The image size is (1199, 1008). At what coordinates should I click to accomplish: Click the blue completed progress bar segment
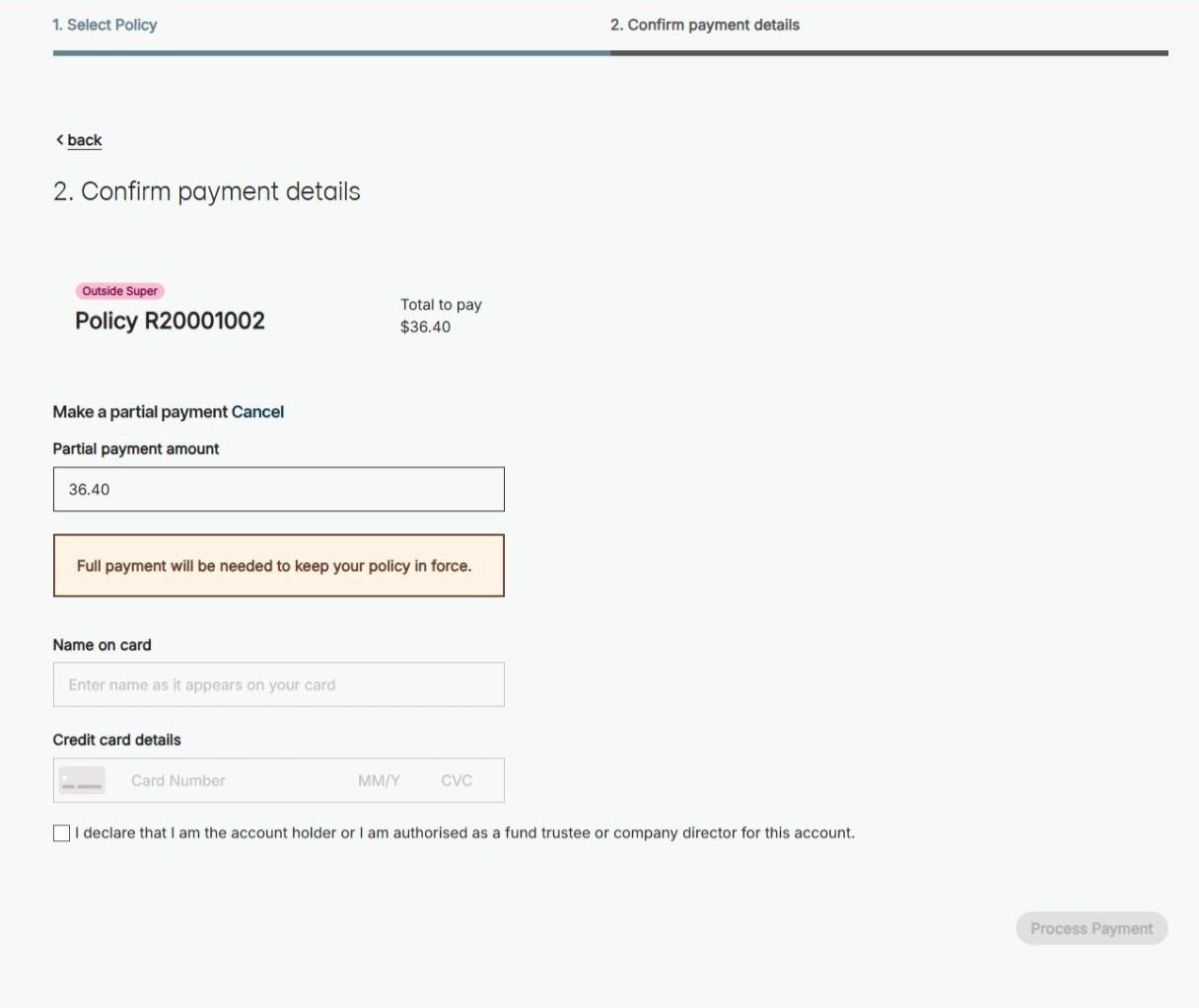tap(331, 53)
